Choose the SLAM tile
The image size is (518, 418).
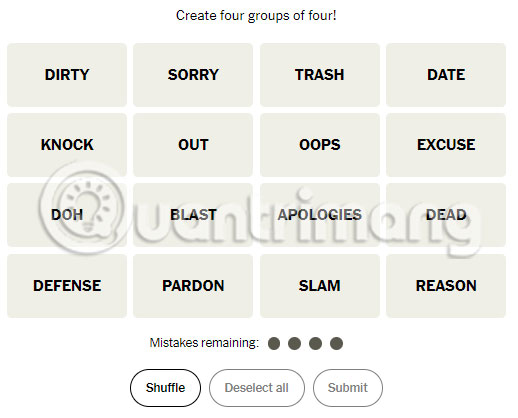click(x=320, y=286)
